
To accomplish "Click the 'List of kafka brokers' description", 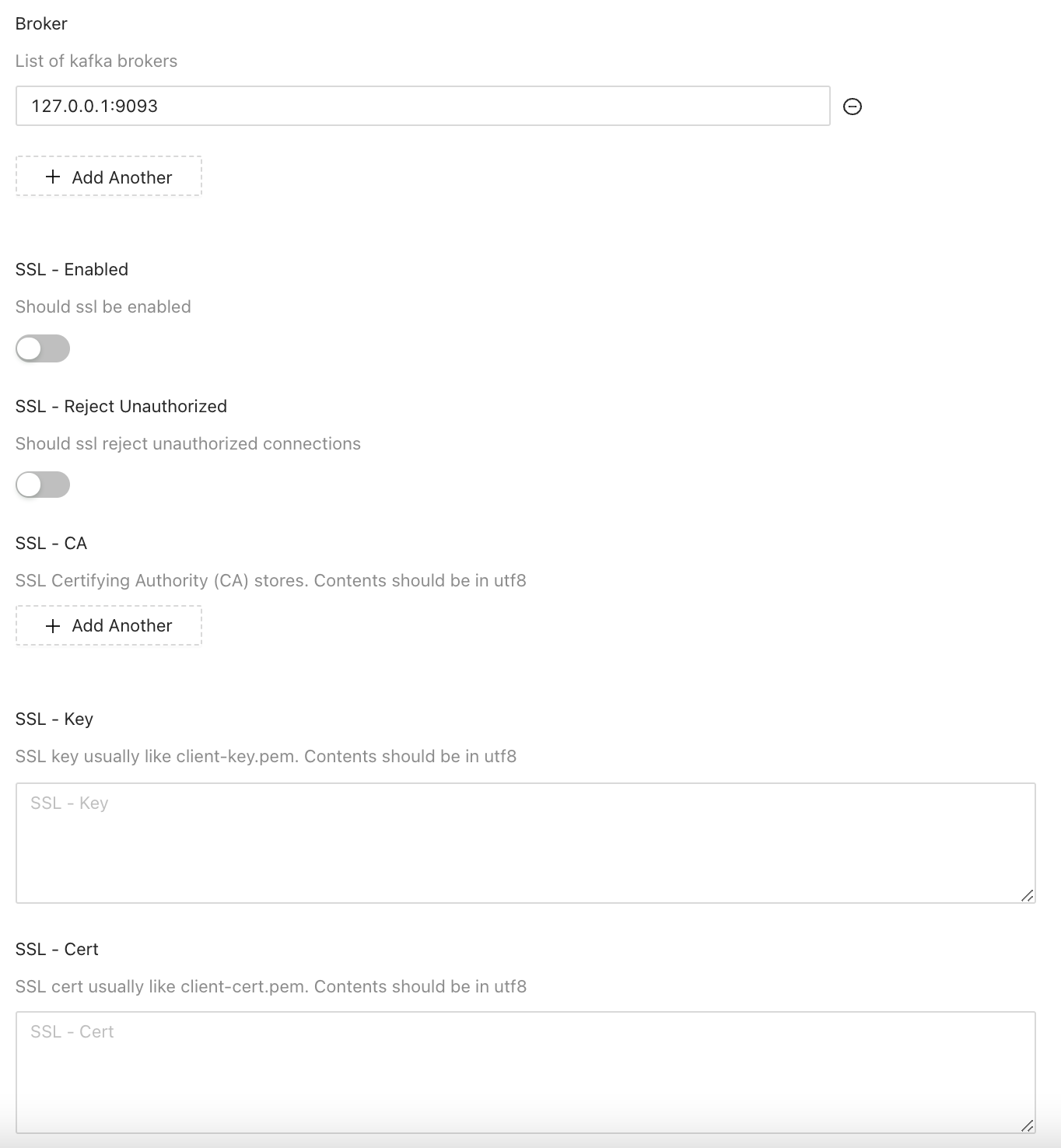I will (96, 61).
